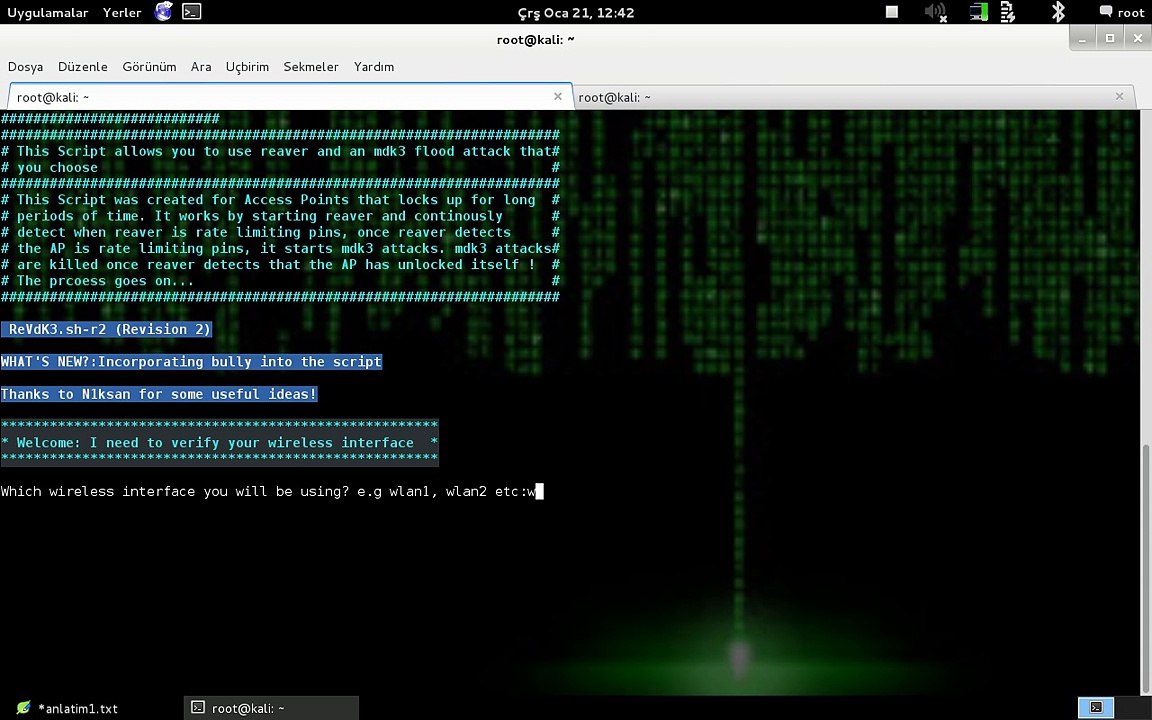Viewport: 1152px width, 720px height.
Task: Switch to the second root@kali terminal tab
Action: pos(854,97)
